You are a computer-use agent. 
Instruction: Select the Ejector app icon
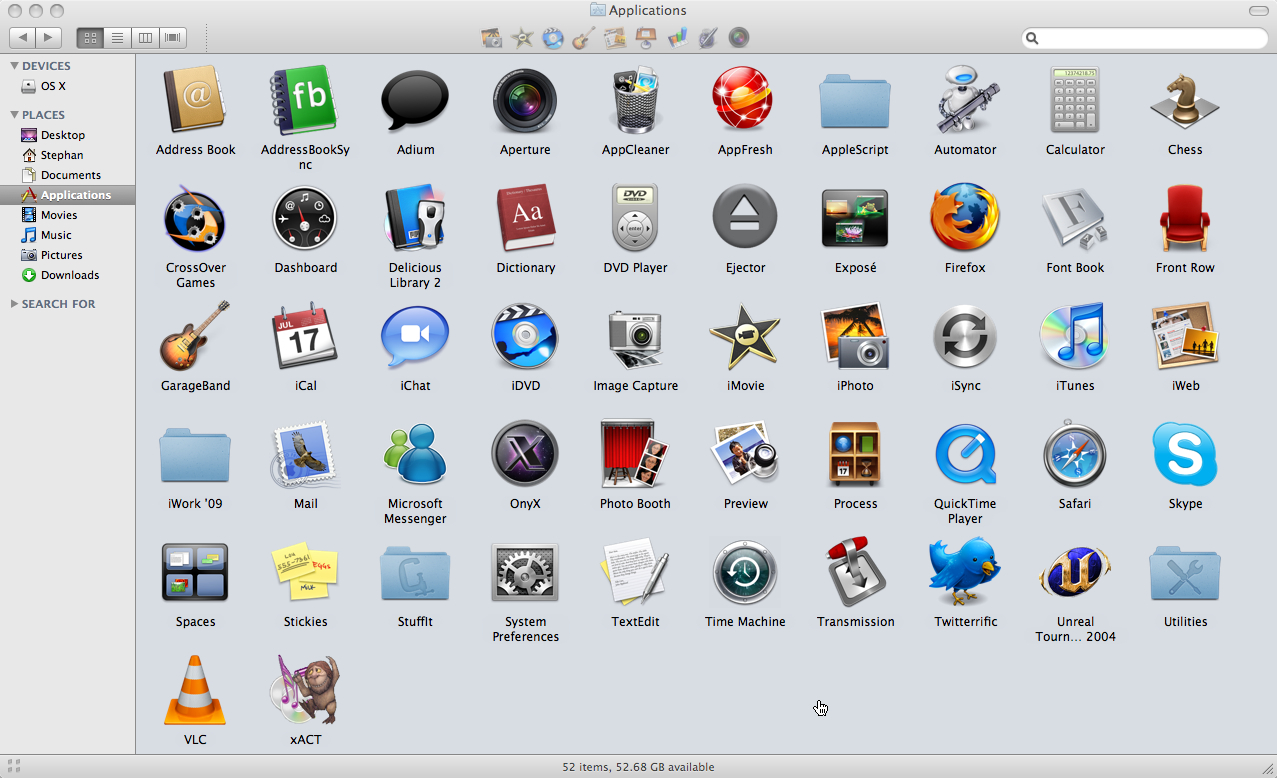click(745, 218)
